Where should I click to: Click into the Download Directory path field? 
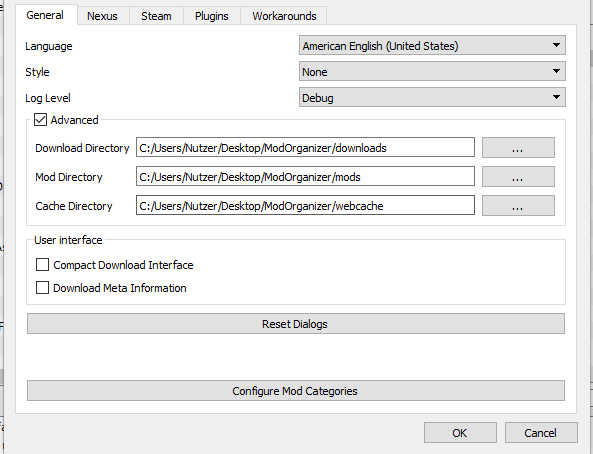point(305,147)
